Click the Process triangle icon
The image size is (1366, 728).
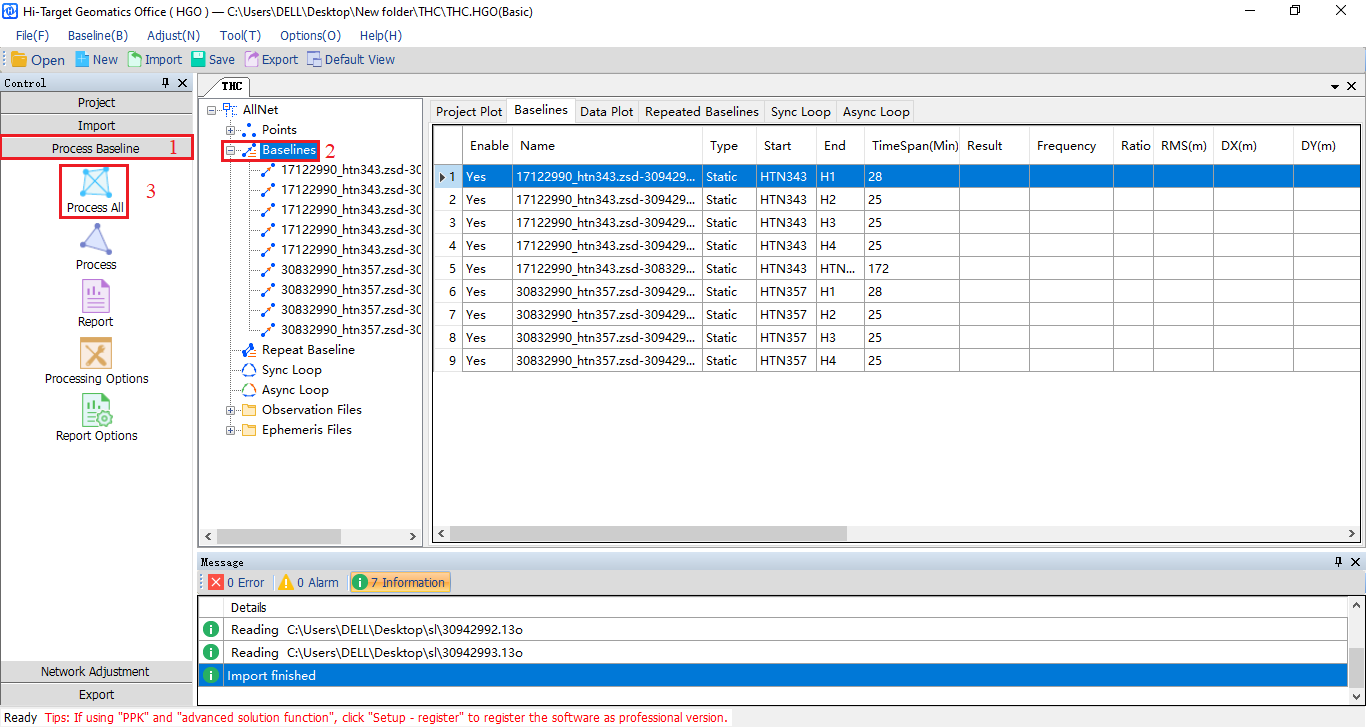click(x=96, y=241)
